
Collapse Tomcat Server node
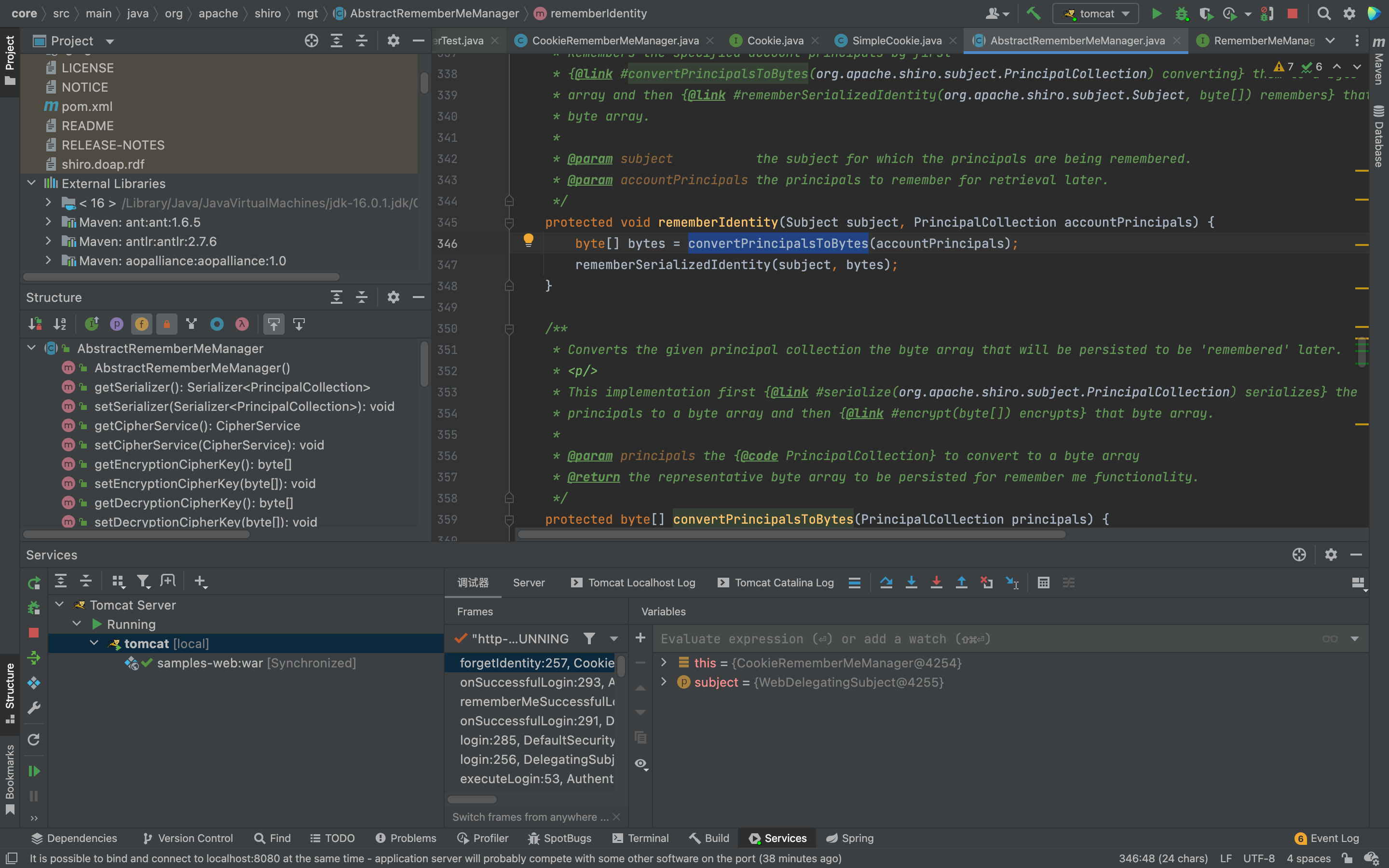point(59,605)
